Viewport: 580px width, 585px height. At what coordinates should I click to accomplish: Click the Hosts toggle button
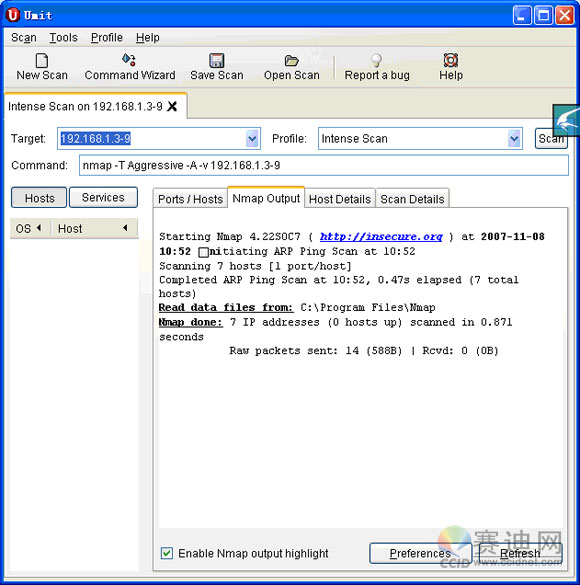(x=39, y=198)
